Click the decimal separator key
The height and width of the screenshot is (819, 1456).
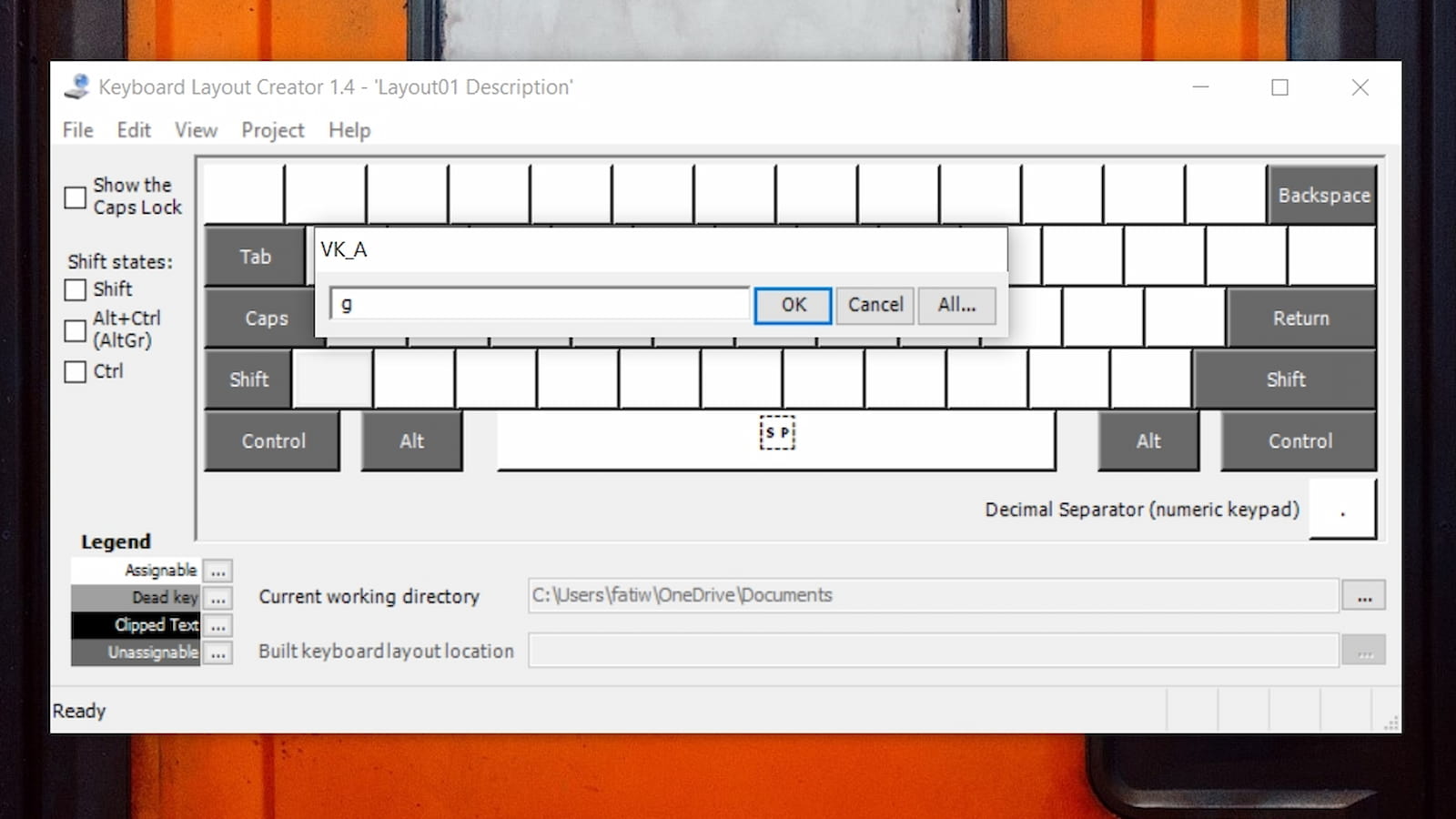coord(1342,511)
